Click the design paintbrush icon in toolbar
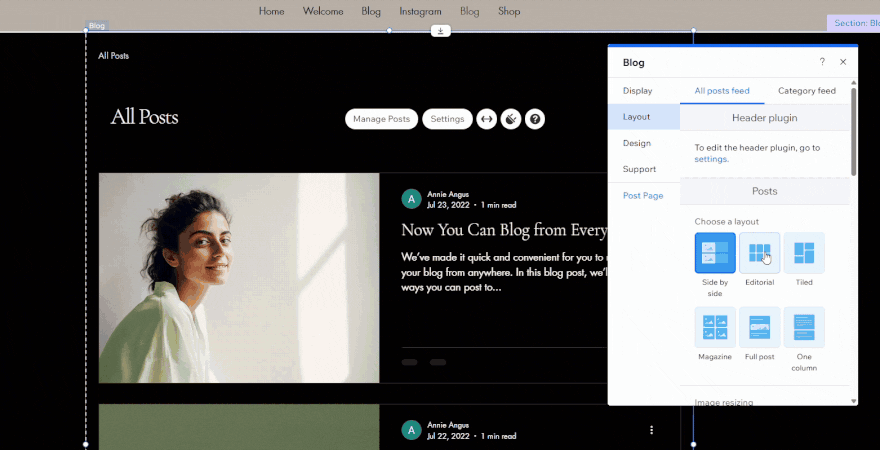 click(511, 119)
